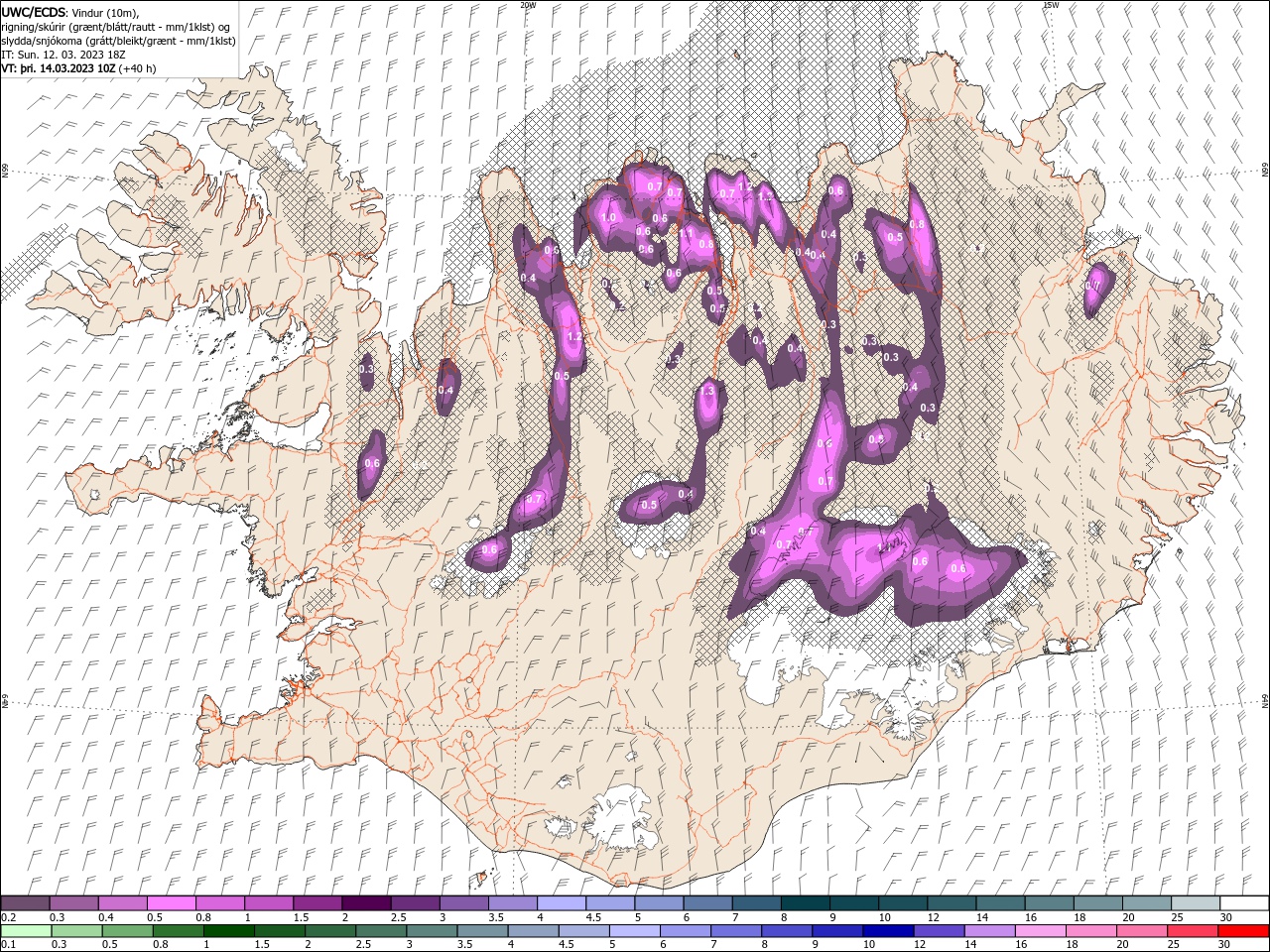The image size is (1270, 952).
Task: Click the dark teal 9–10 snow swatch
Action: click(x=854, y=903)
